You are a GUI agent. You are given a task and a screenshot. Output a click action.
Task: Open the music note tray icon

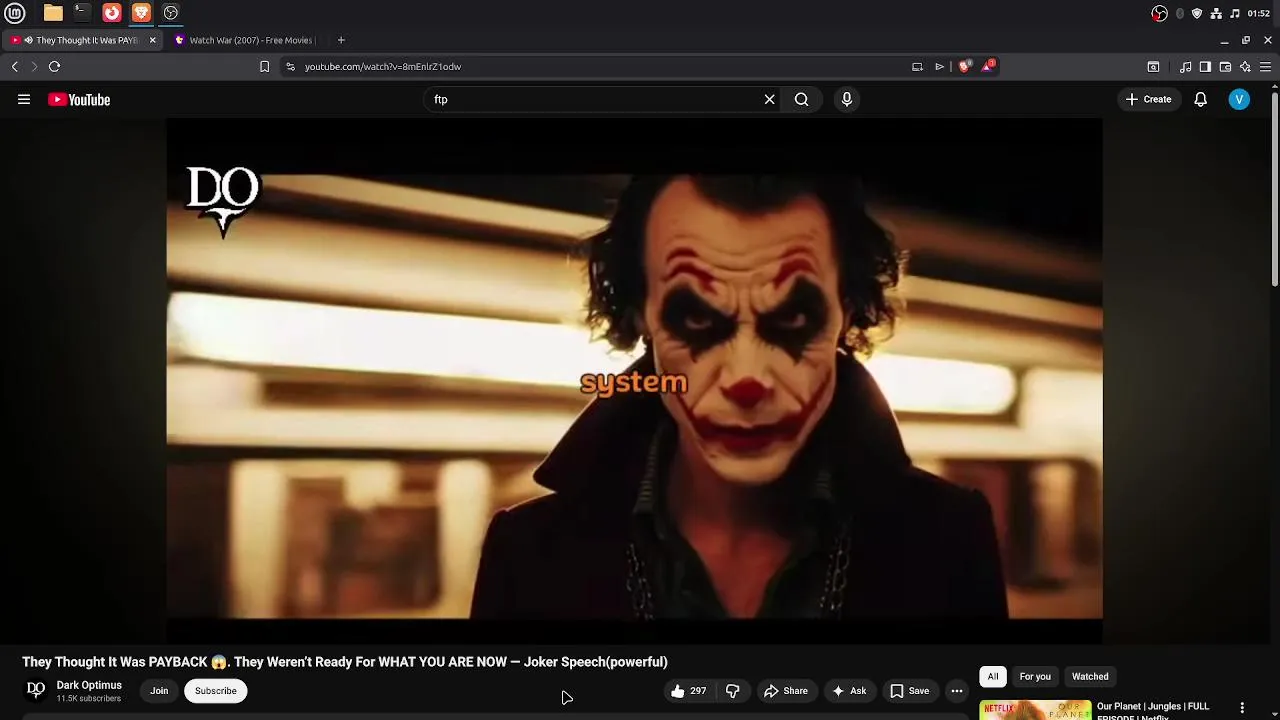1235,13
